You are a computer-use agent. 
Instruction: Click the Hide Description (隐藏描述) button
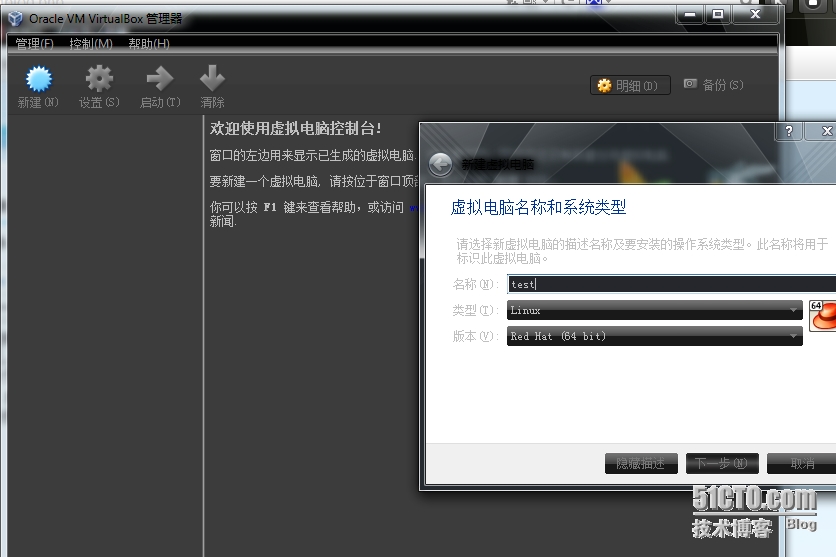641,463
